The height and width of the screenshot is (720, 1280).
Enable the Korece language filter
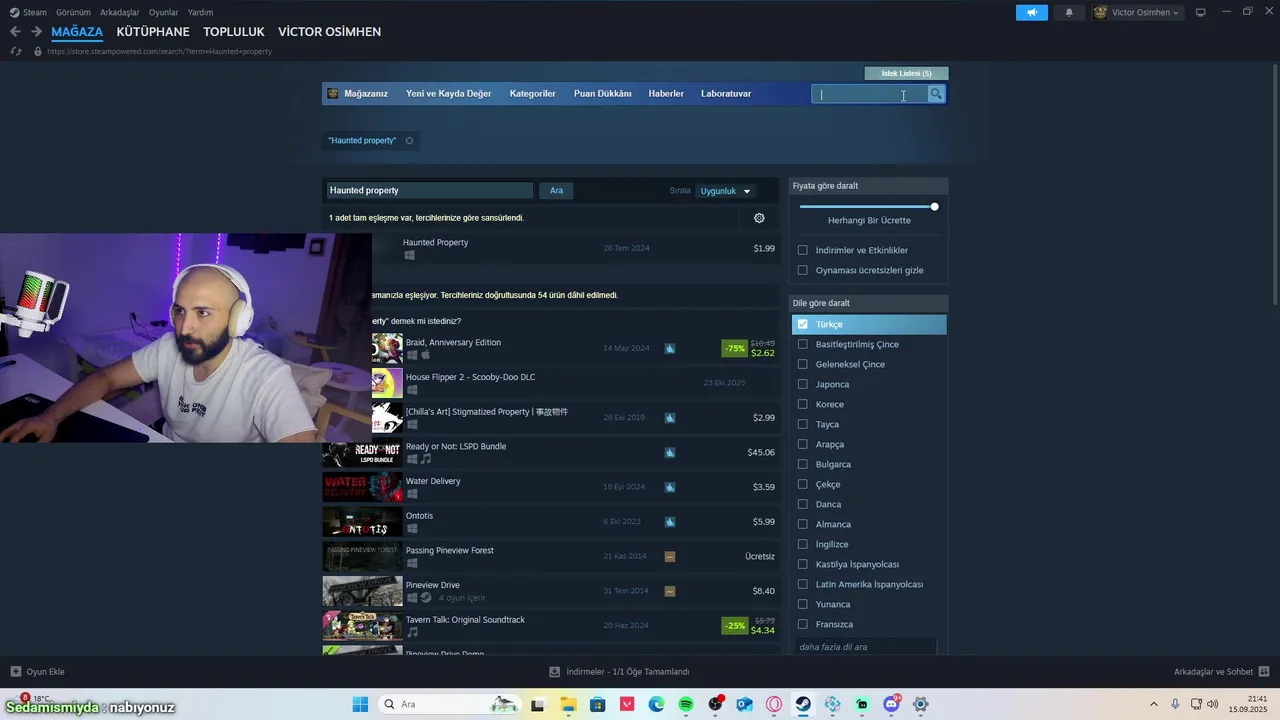[802, 404]
